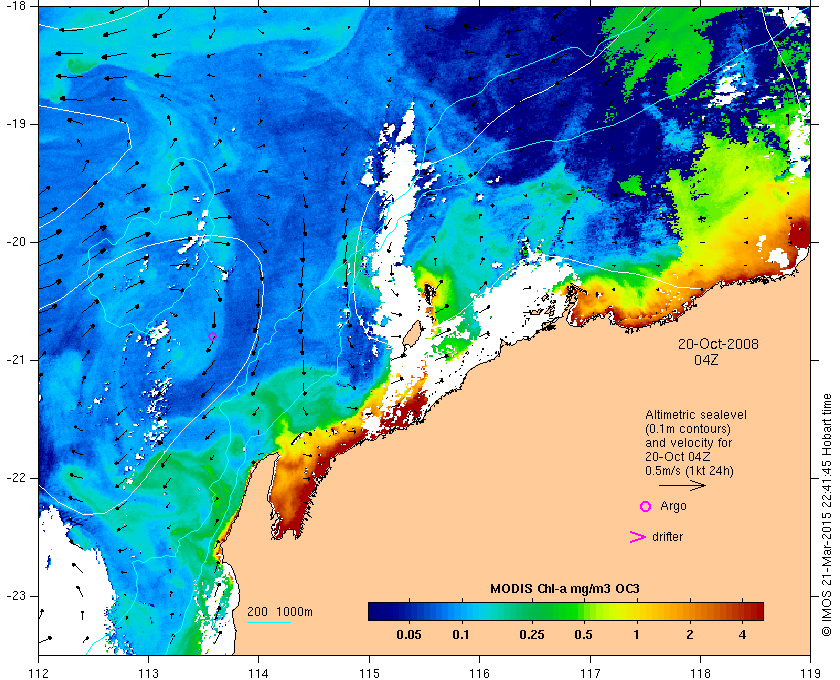Image resolution: width=840 pixels, height=680 pixels.
Task: Click the '116' longitude axis label
Action: pos(479,673)
